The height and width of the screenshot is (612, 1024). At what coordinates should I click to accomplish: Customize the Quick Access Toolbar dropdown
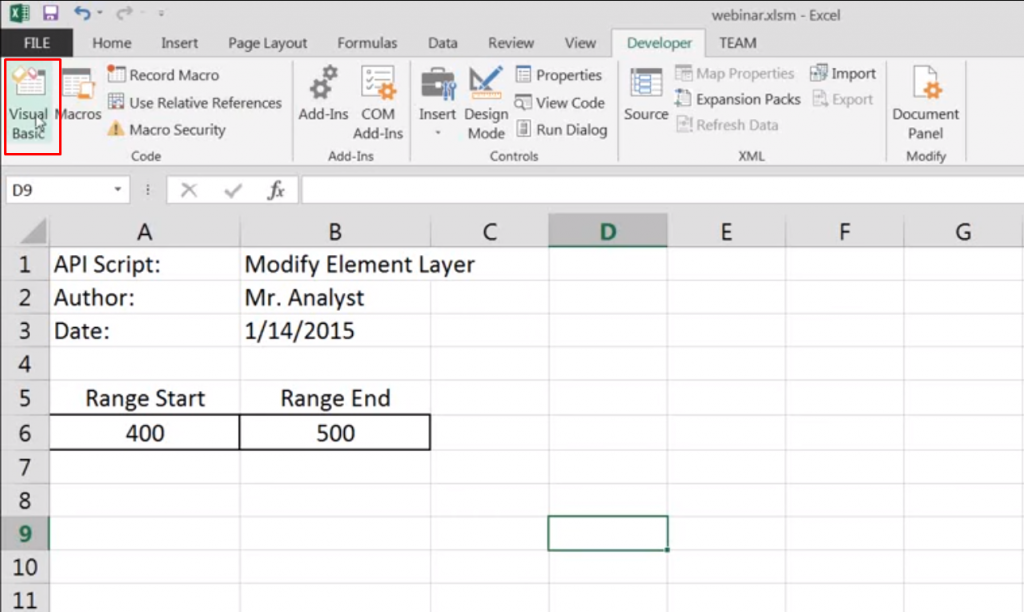pyautogui.click(x=161, y=13)
